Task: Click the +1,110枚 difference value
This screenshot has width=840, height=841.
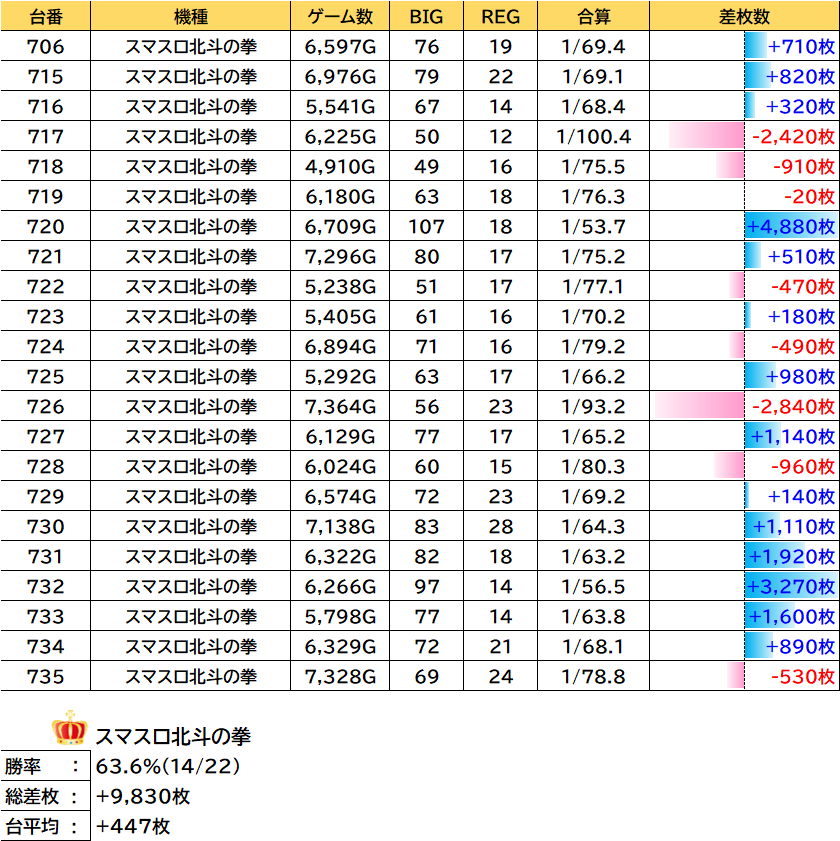Action: pos(794,526)
